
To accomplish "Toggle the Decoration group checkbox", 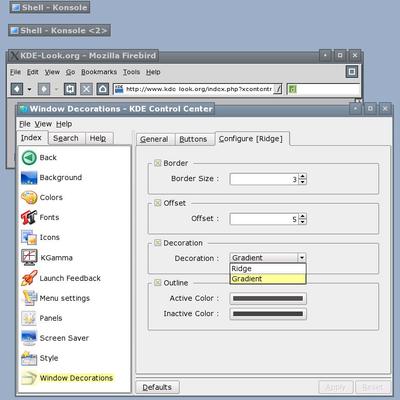I will click(x=157, y=243).
